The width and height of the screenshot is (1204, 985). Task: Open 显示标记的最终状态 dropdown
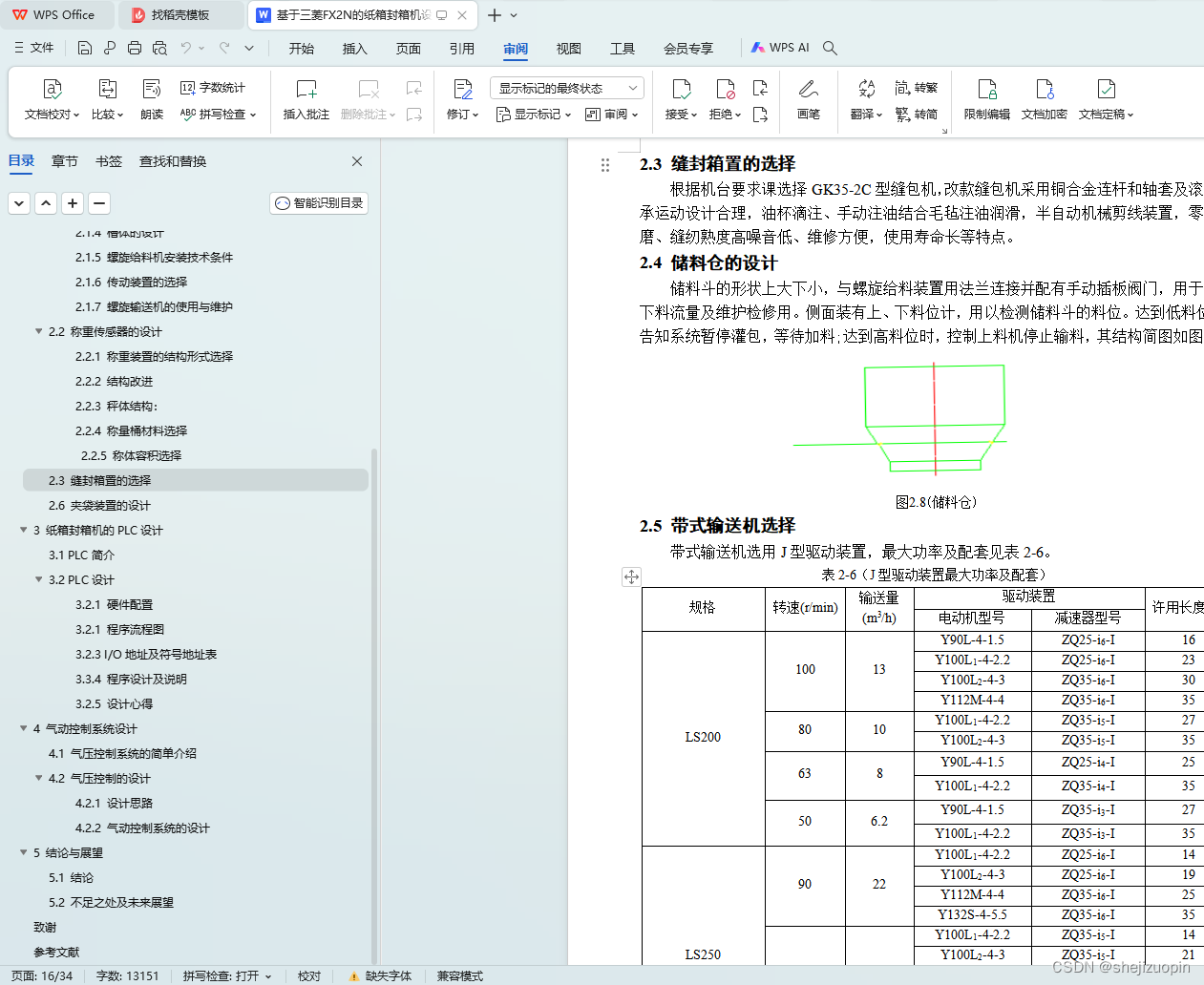tap(567, 88)
